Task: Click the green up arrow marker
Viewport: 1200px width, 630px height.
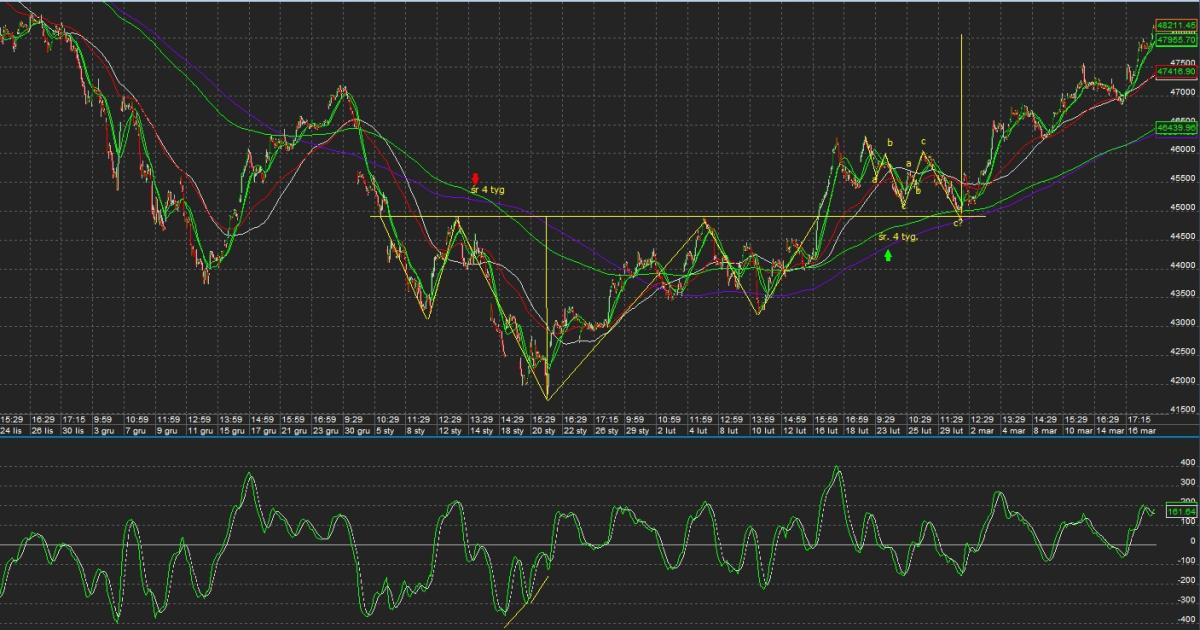Action: [x=888, y=256]
